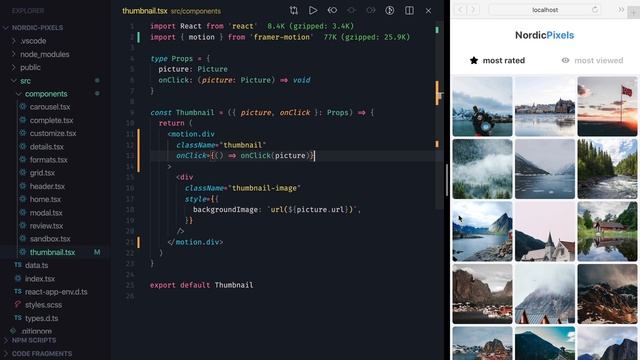The image size is (640, 360).
Task: Open the white church thumbnail
Action: 544,231
